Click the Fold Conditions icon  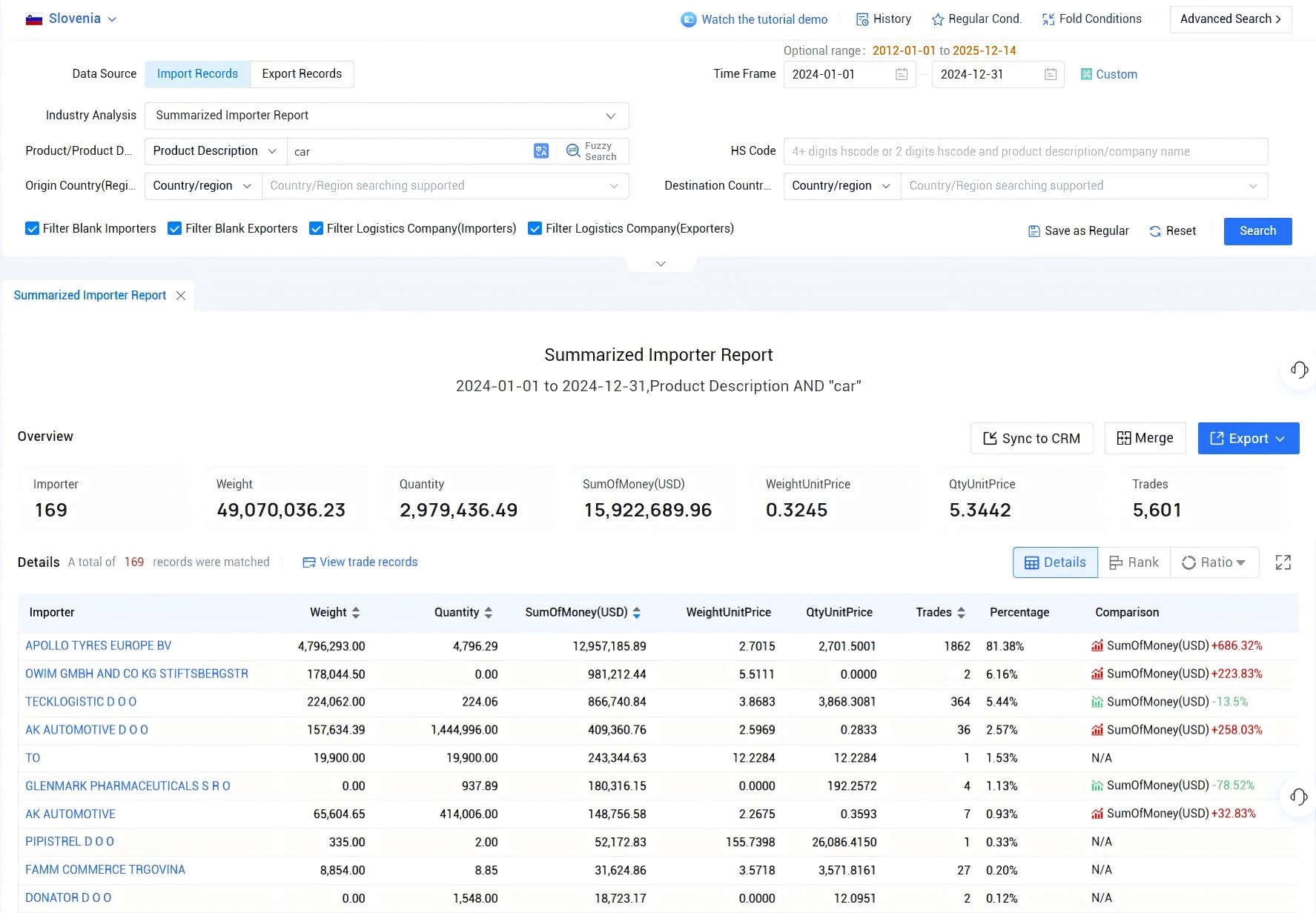1048,20
